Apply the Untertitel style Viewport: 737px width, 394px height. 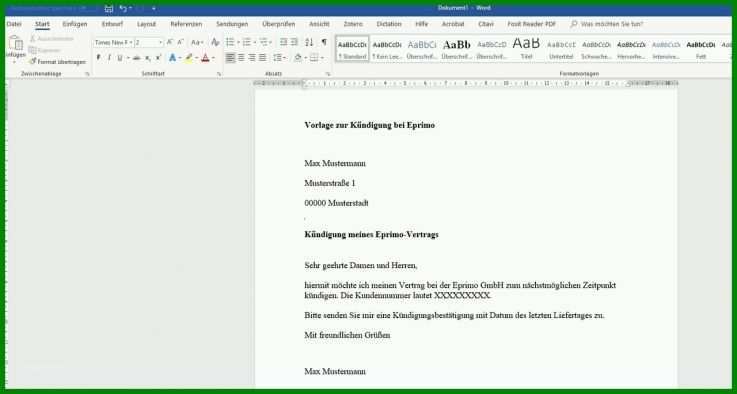pos(561,49)
